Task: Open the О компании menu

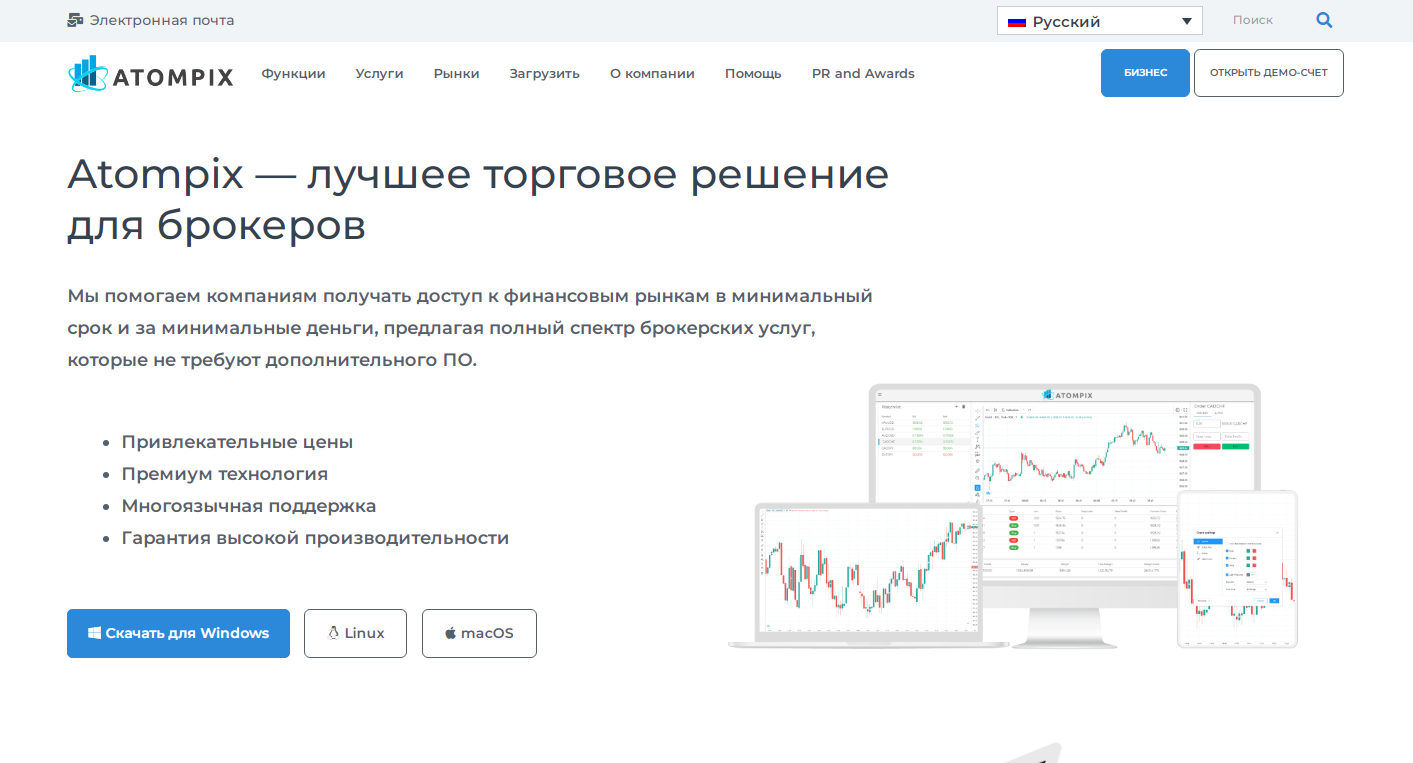Action: tap(652, 74)
